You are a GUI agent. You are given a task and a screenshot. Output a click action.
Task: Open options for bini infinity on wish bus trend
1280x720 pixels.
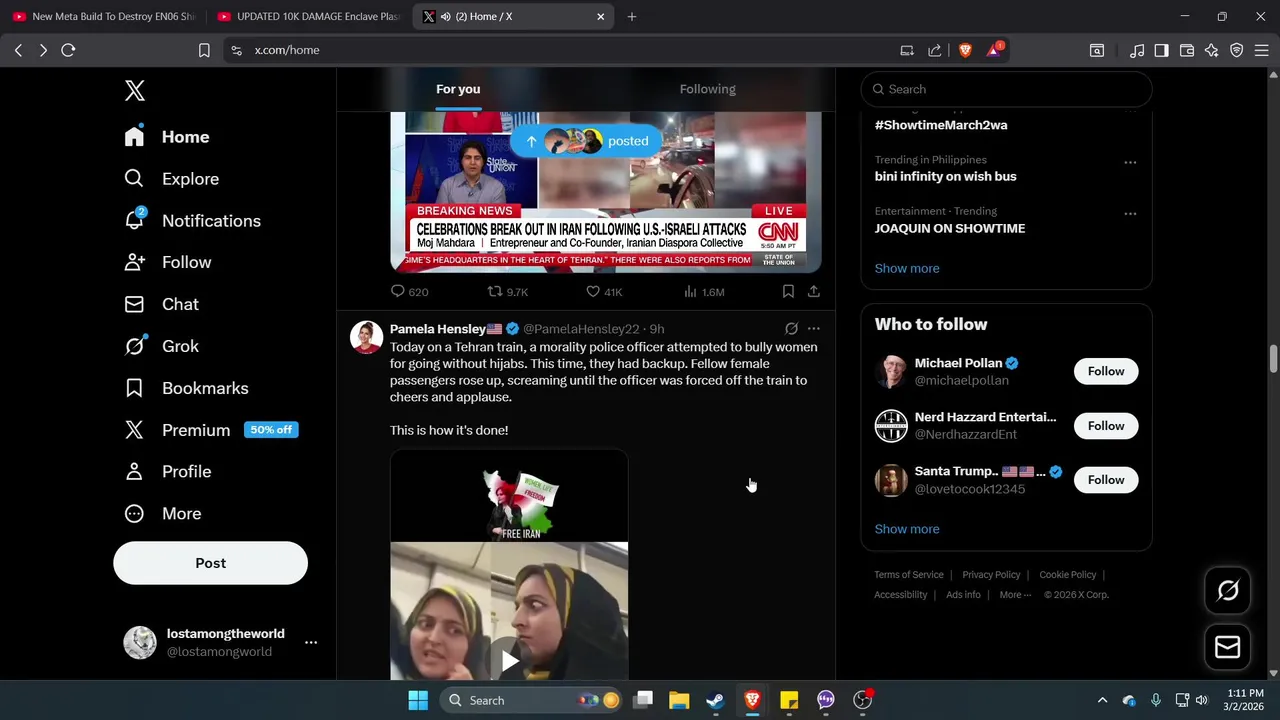click(x=1130, y=162)
